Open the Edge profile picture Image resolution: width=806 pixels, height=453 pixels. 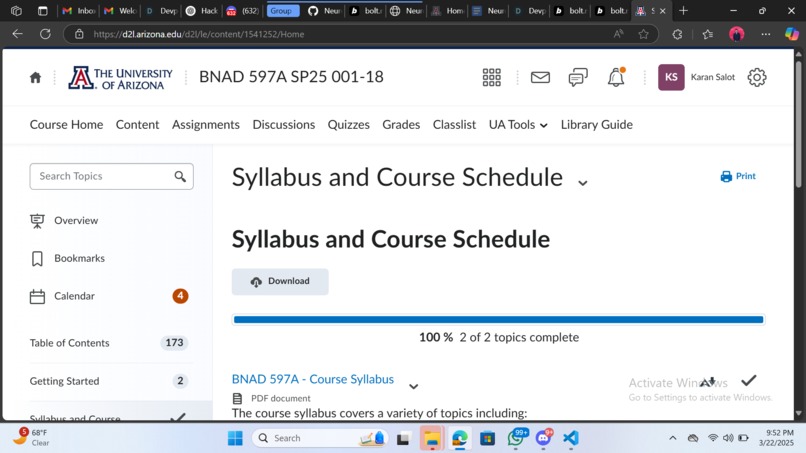[737, 34]
